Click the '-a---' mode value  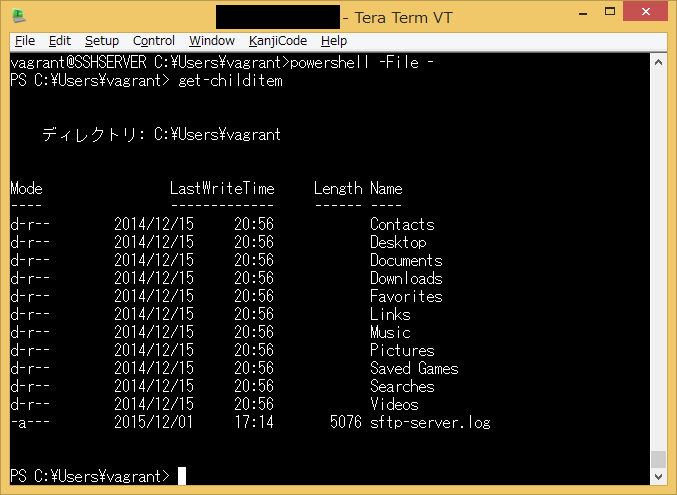(x=30, y=422)
